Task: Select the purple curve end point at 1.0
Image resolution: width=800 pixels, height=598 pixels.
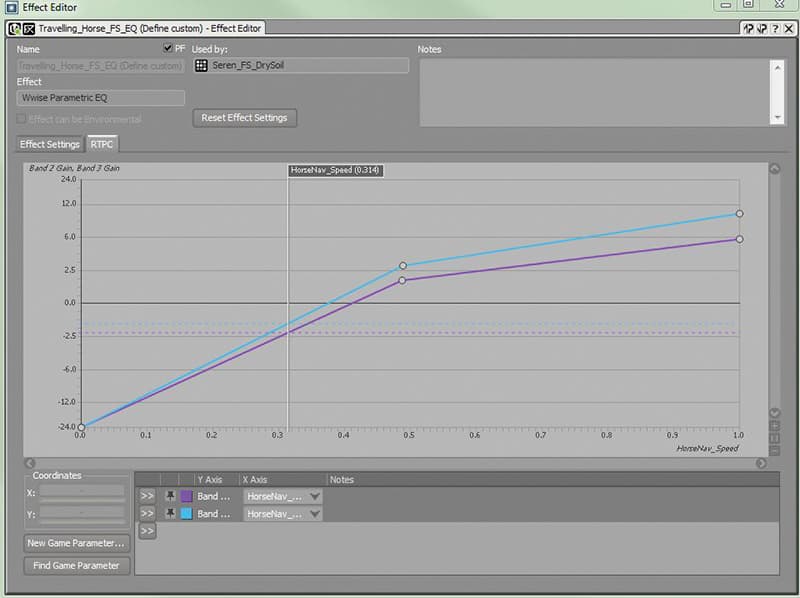Action: [739, 239]
